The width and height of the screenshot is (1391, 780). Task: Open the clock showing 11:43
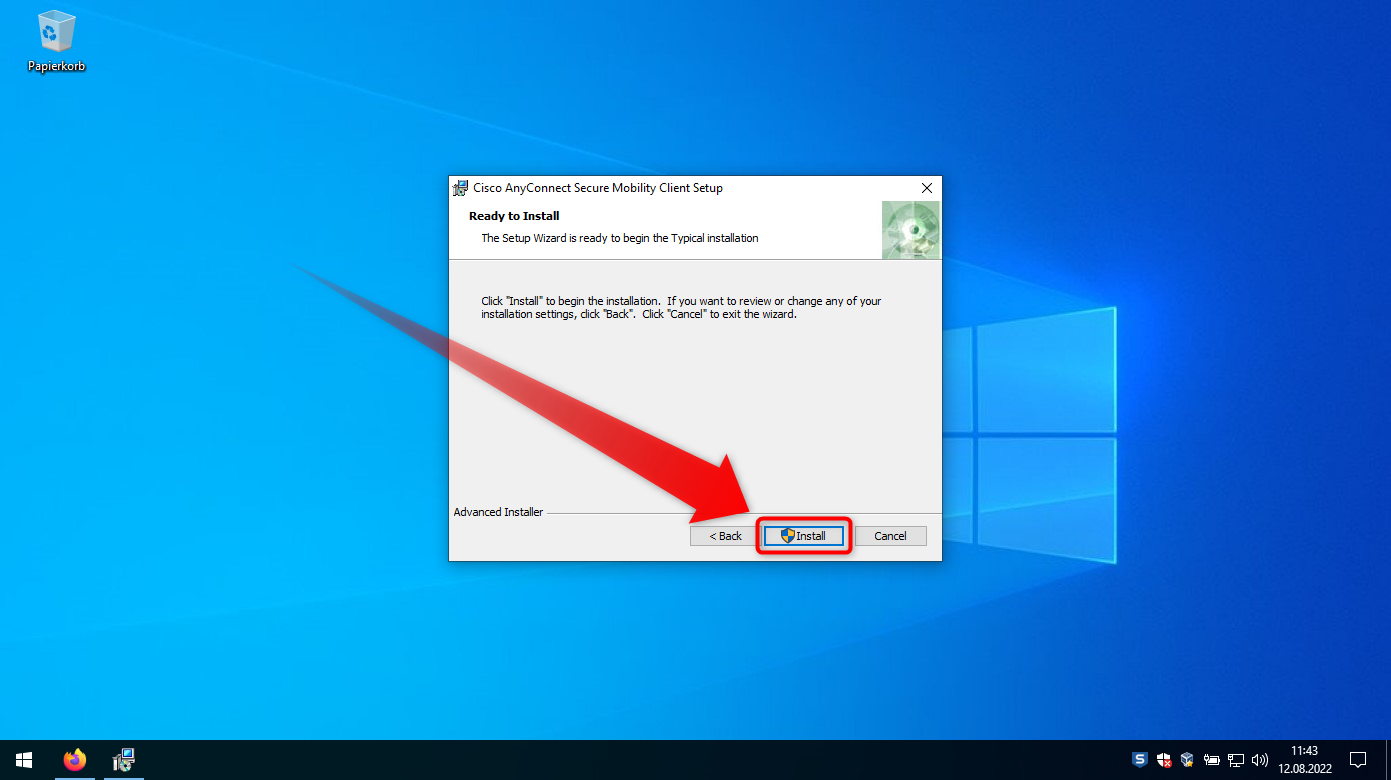(x=1304, y=760)
